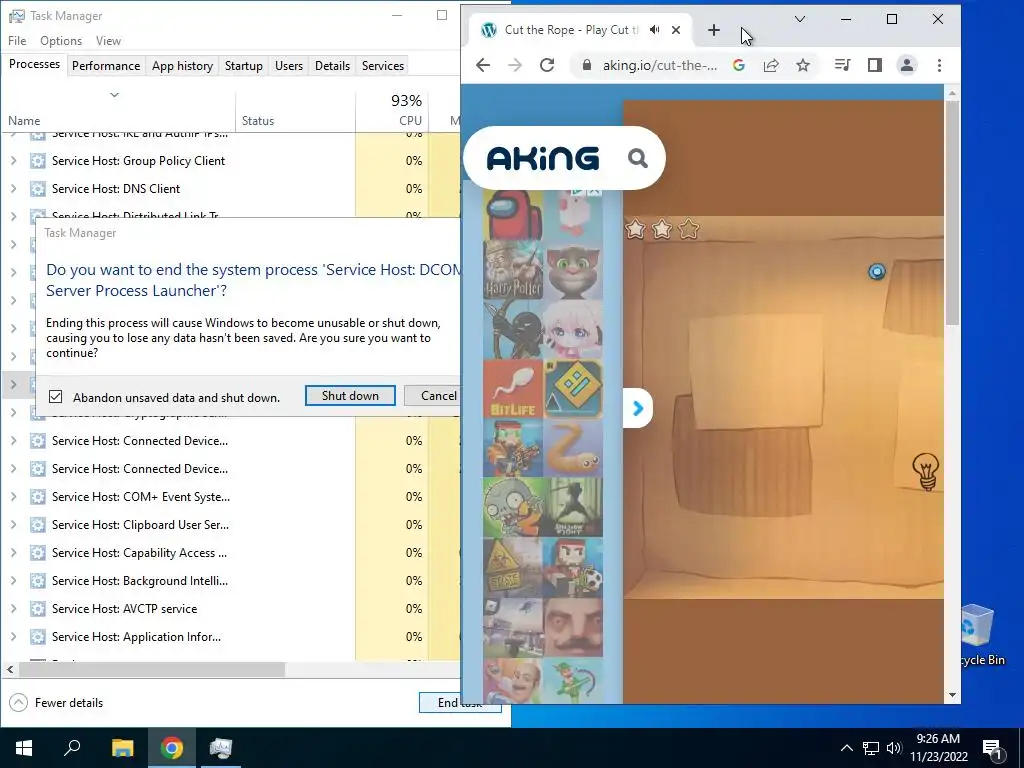Open the Among Us game thumbnail
The image size is (1024, 768).
point(513,214)
